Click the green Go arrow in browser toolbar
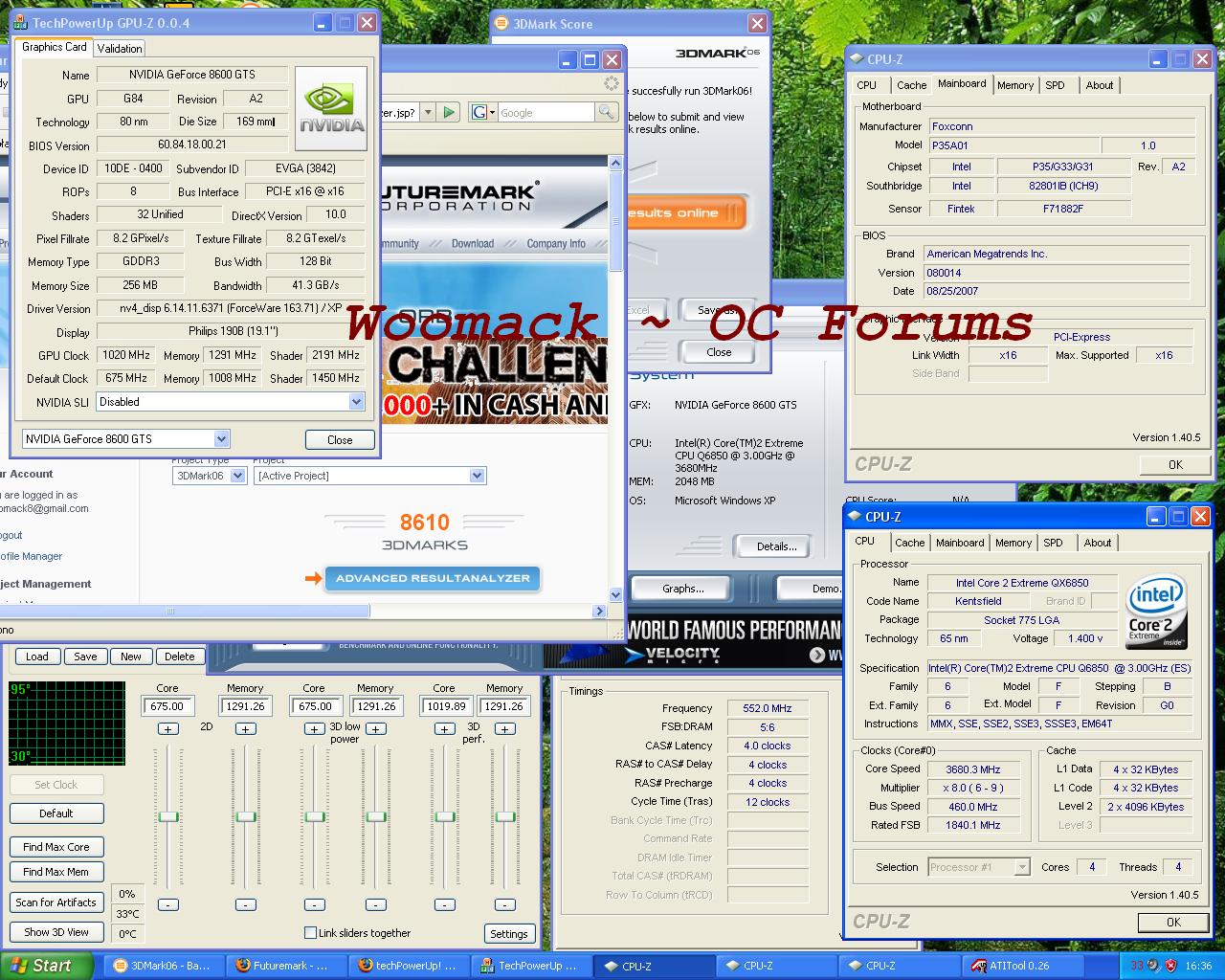The width and height of the screenshot is (1225, 980). click(x=448, y=113)
